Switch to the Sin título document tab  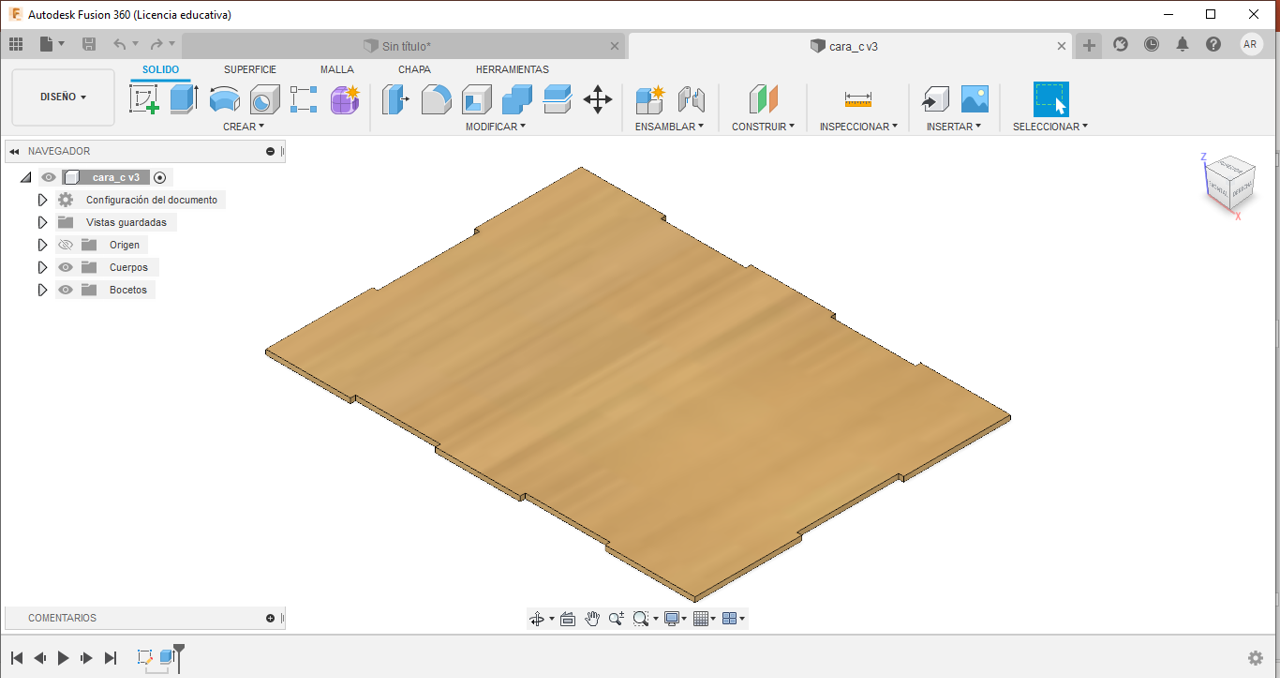pyautogui.click(x=405, y=46)
